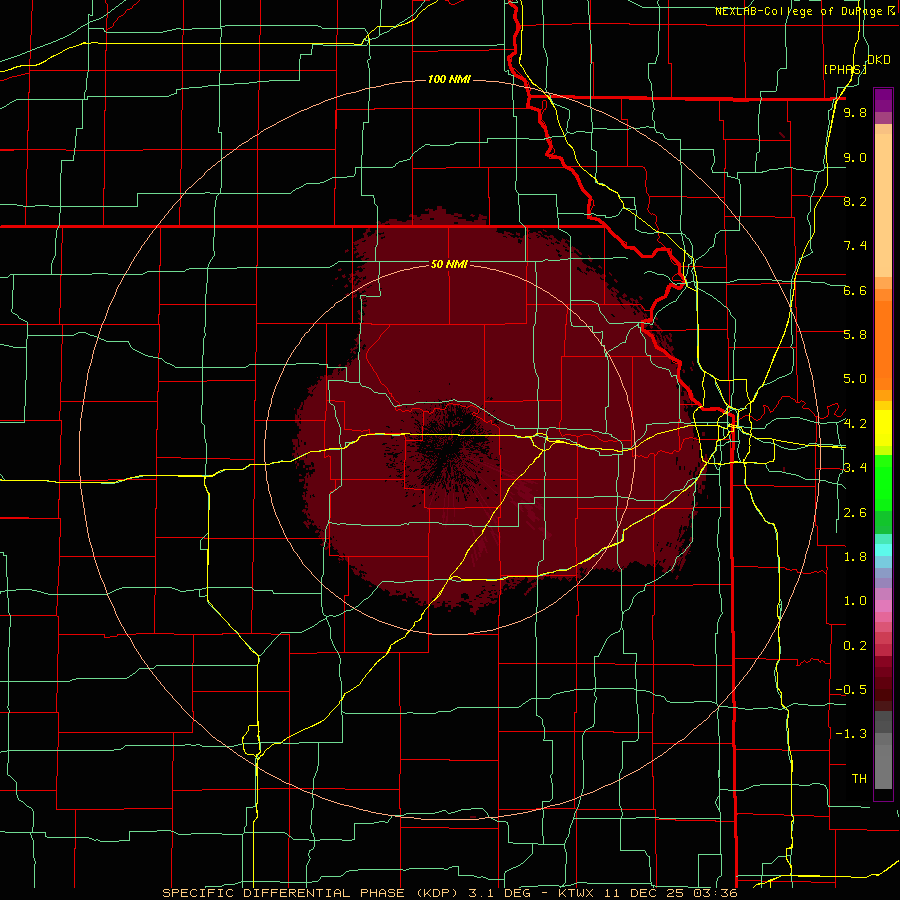This screenshot has width=900, height=900.
Task: Click the 100 NMI range ring label
Action: 449,79
